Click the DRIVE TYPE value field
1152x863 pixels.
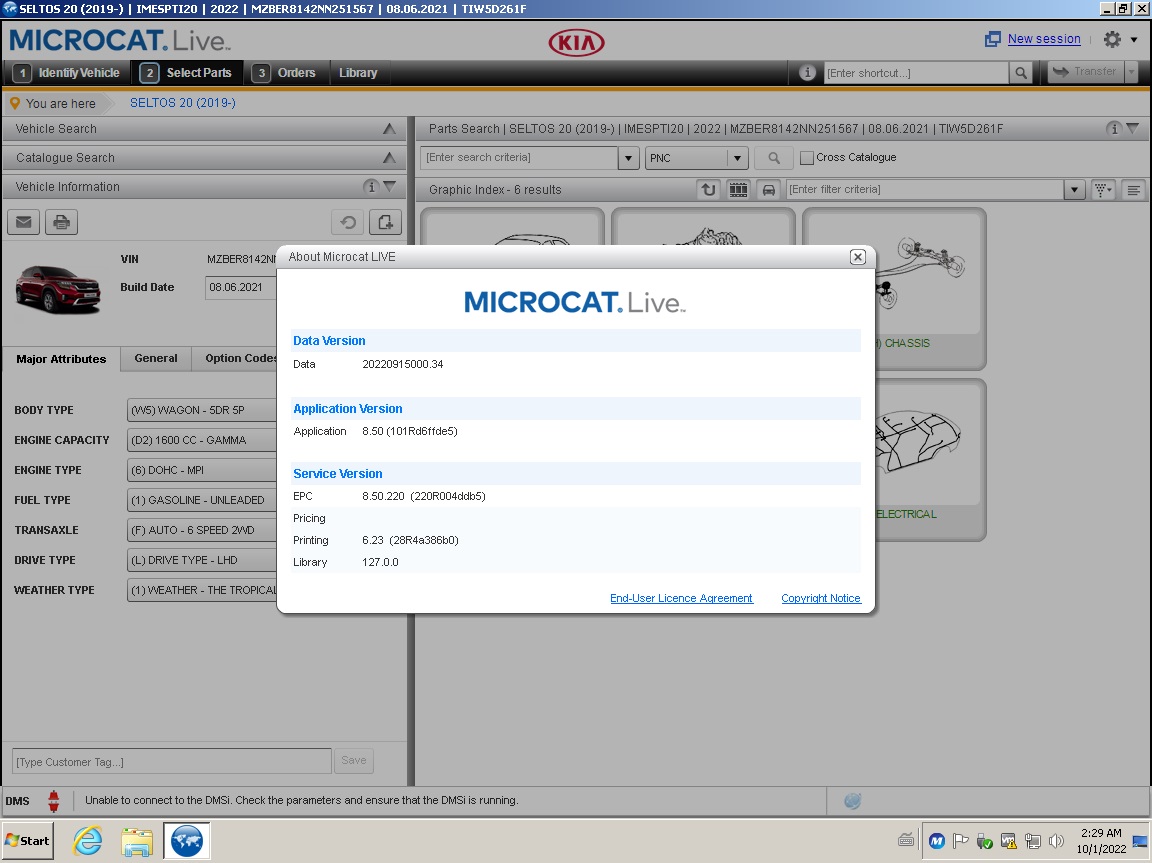point(202,560)
